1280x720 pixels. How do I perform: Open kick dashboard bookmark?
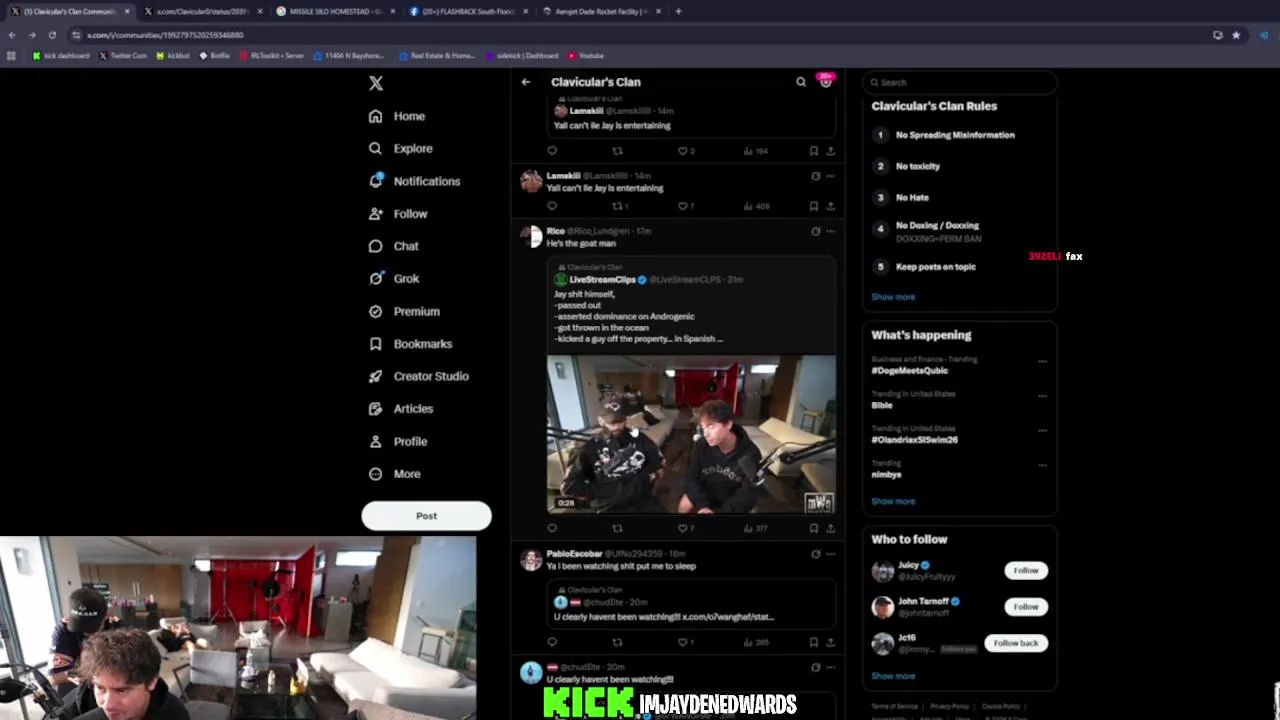(61, 56)
